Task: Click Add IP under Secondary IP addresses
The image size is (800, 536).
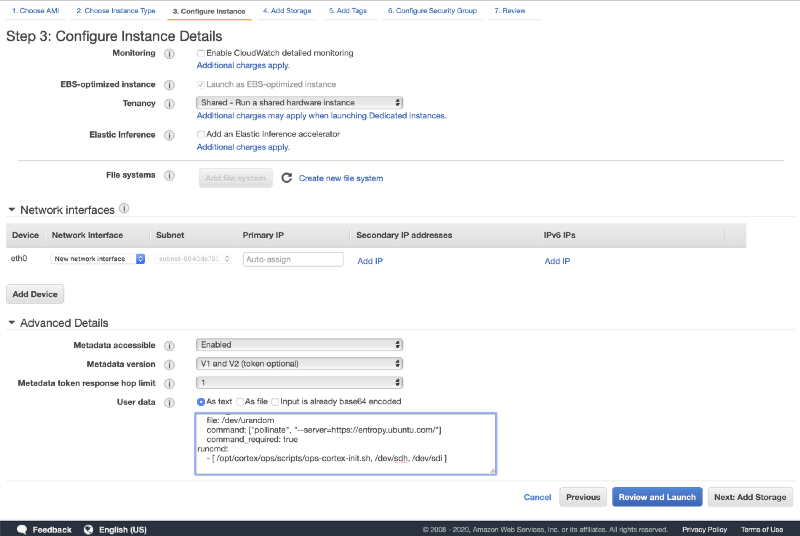Action: 370,261
